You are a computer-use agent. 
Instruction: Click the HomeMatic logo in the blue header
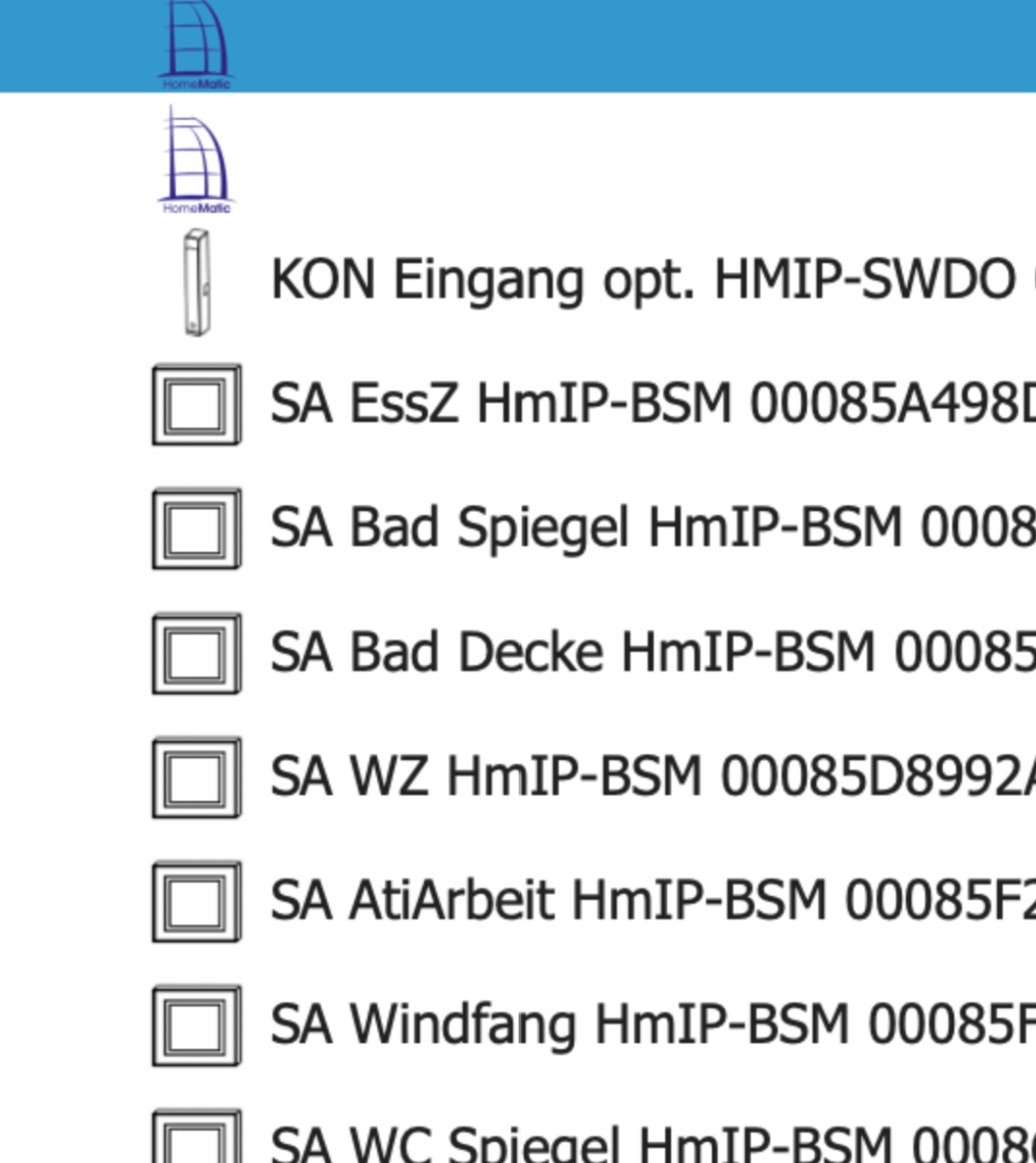click(x=196, y=45)
